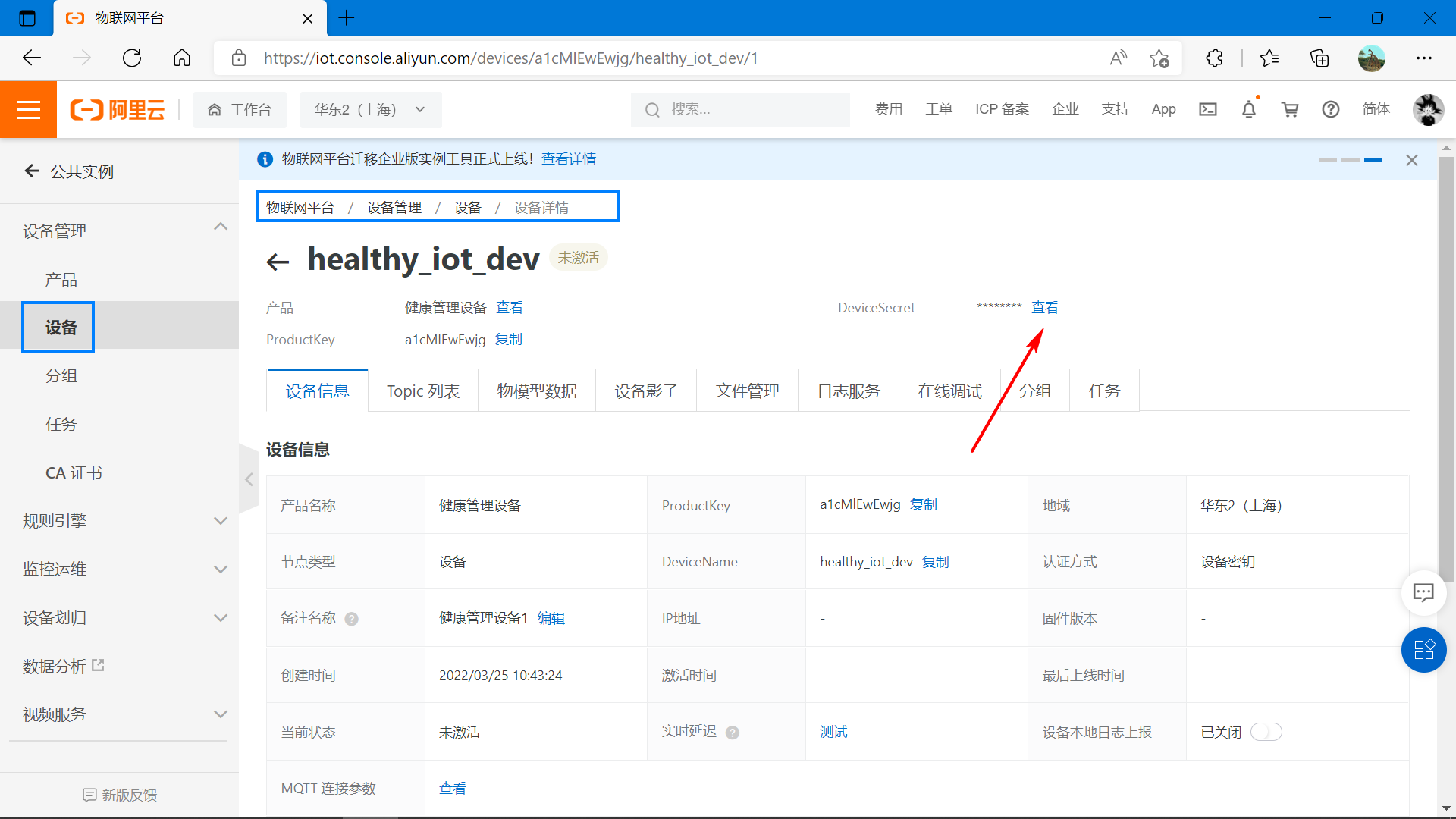This screenshot has height=819, width=1456.
Task: Collapse the 设备管理 sidebar section
Action: pos(220,227)
